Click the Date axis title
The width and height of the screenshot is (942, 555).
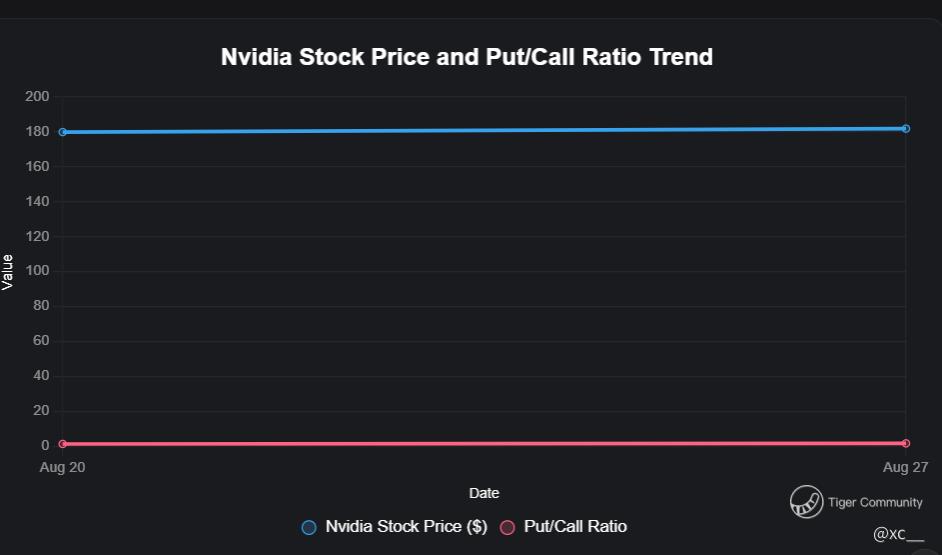coord(484,493)
